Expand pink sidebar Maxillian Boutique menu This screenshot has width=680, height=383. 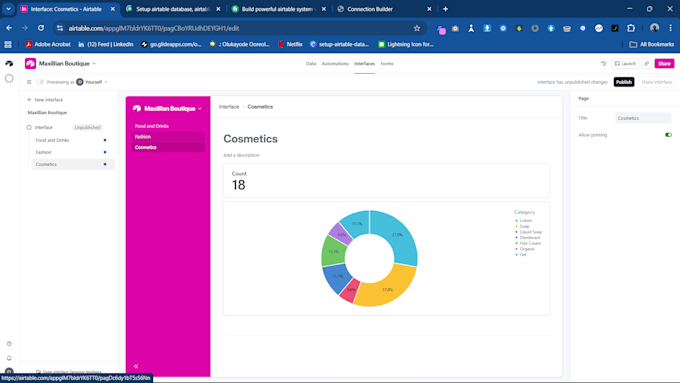168,108
